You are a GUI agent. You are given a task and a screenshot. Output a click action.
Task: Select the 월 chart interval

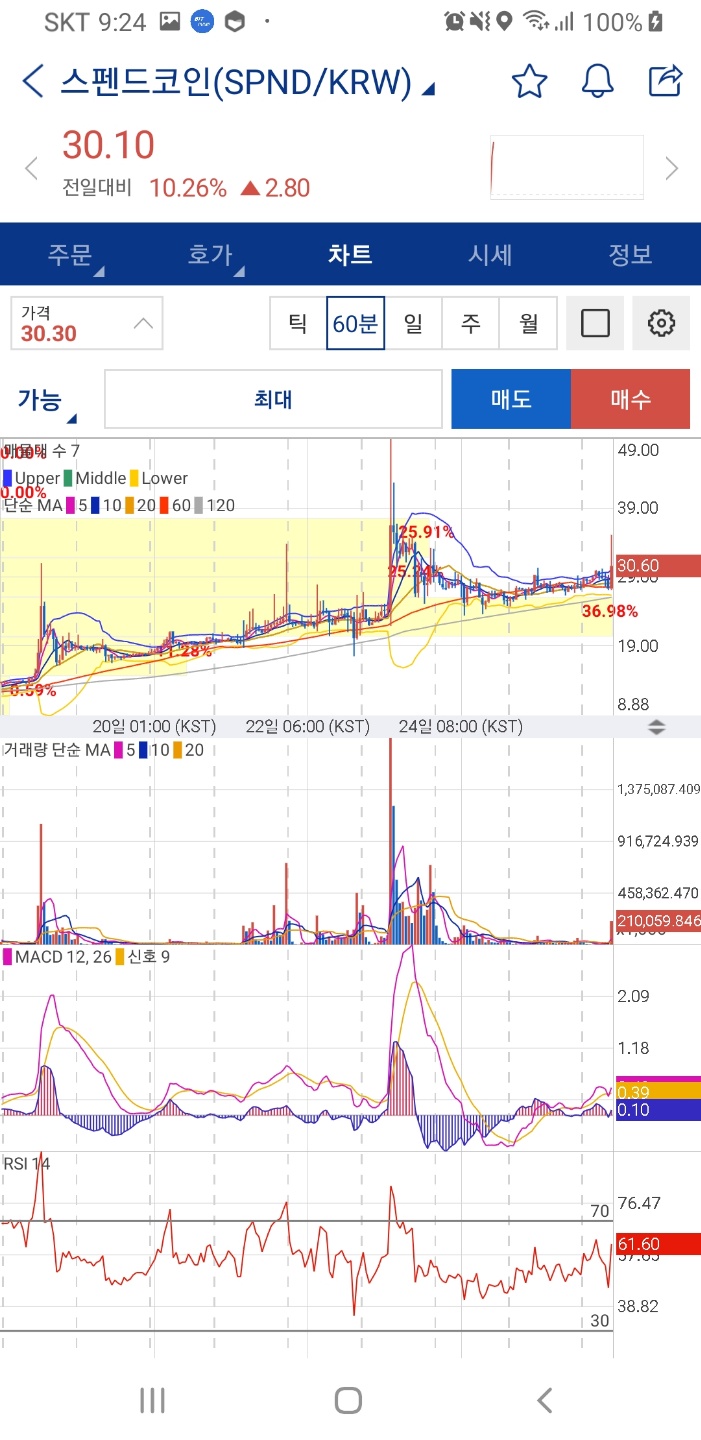pyautogui.click(x=528, y=323)
